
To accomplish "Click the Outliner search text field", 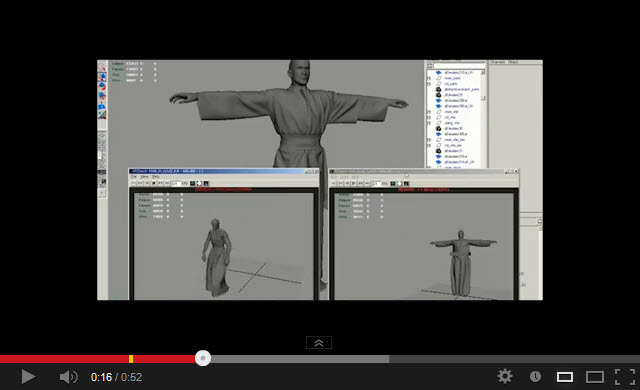I will pyautogui.click(x=459, y=65).
